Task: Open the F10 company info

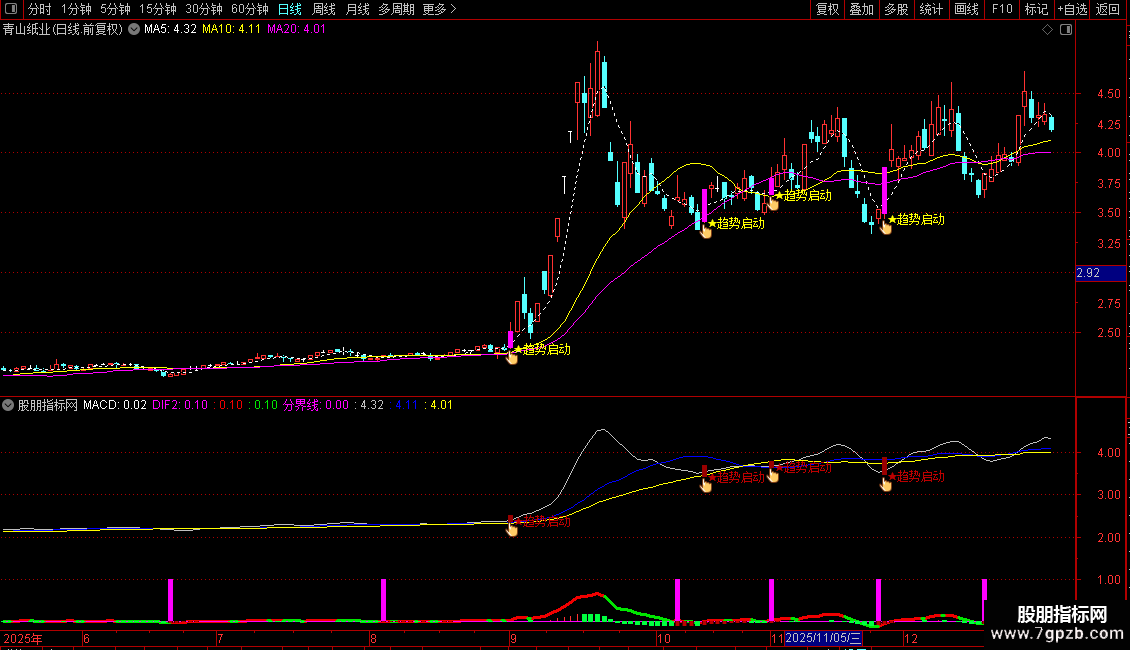Action: click(1002, 9)
